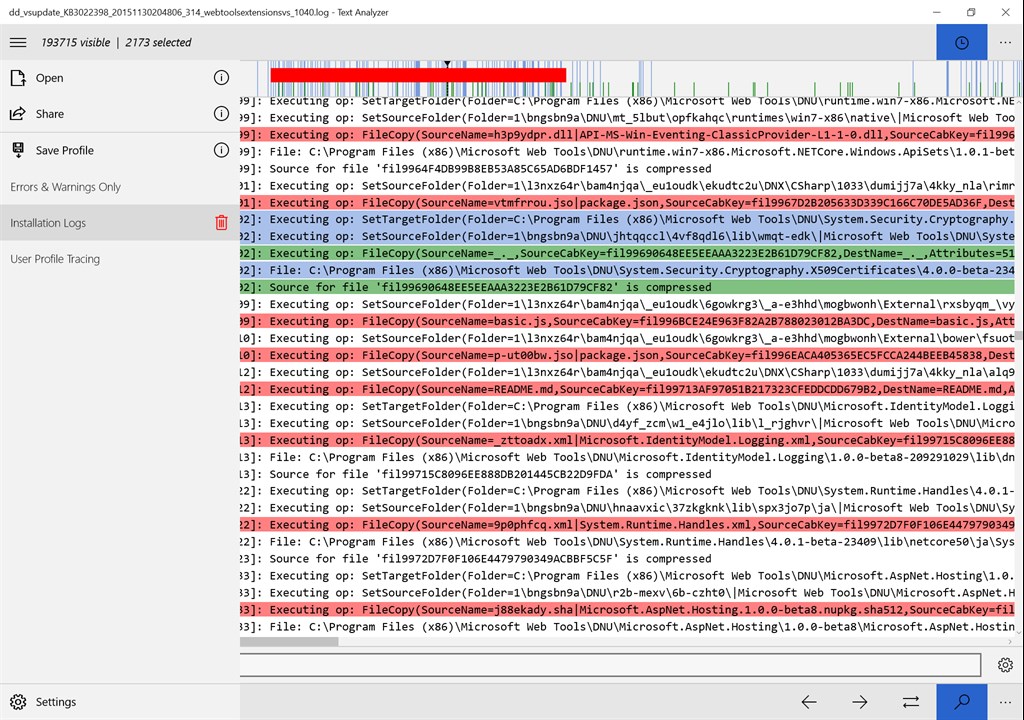Show info for the Open command
1024x720 pixels.
221,78
